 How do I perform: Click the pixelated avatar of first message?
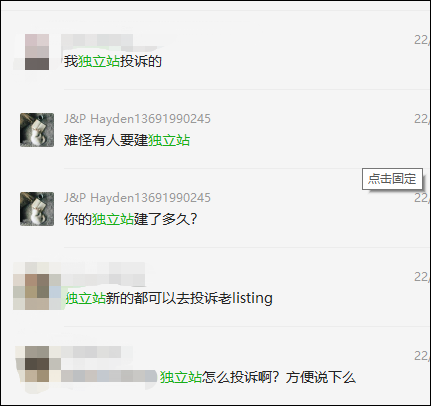(x=37, y=52)
